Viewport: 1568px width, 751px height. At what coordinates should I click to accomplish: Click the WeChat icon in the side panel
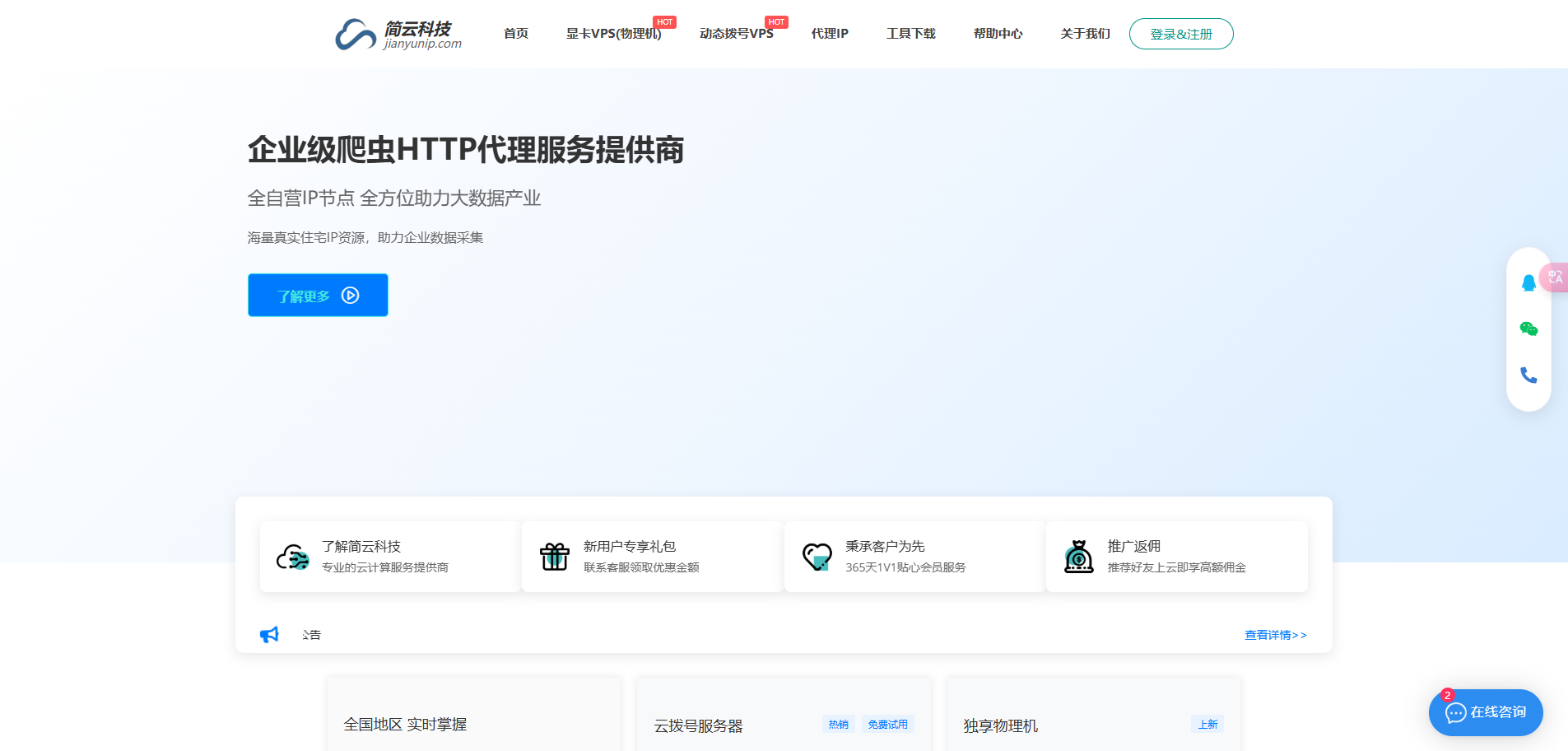pyautogui.click(x=1528, y=329)
